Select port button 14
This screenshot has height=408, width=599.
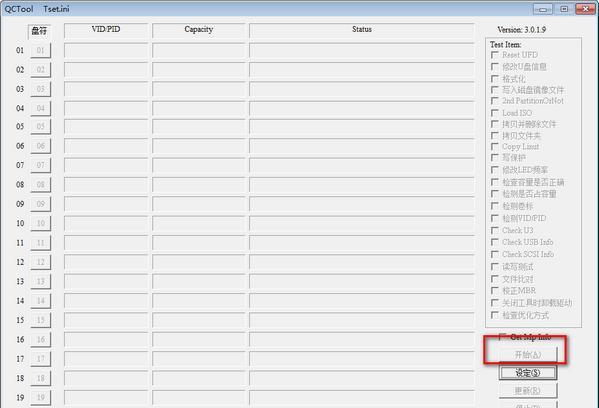(40, 301)
